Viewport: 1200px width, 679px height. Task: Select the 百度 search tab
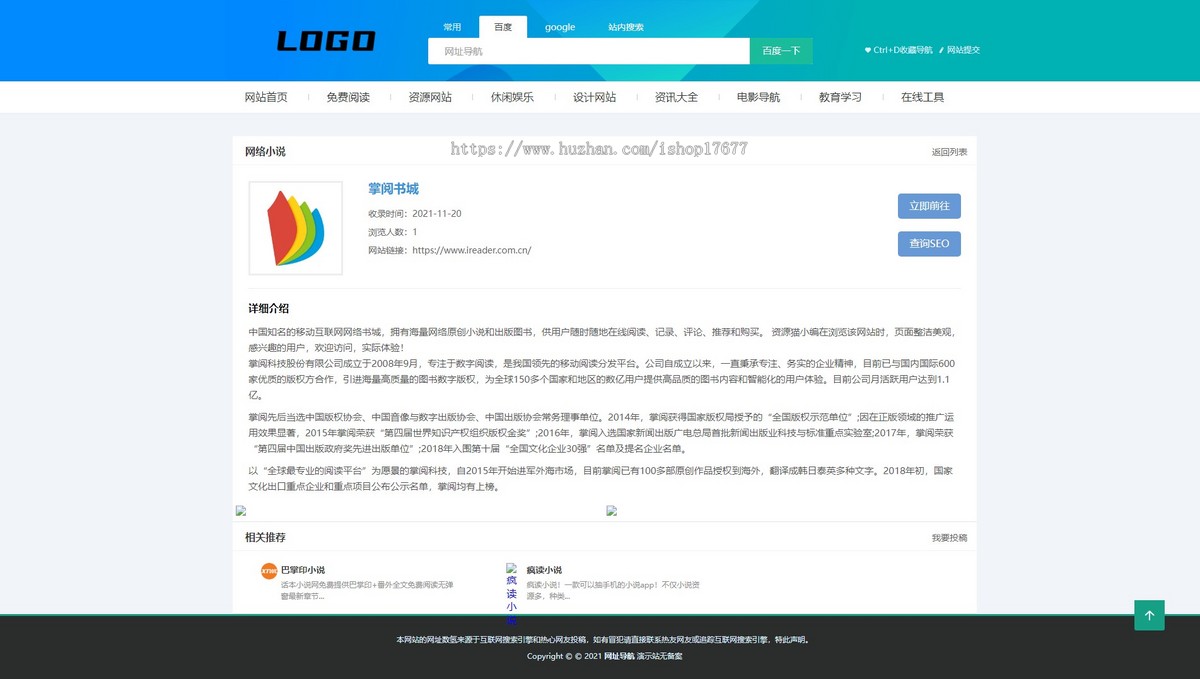pyautogui.click(x=503, y=27)
